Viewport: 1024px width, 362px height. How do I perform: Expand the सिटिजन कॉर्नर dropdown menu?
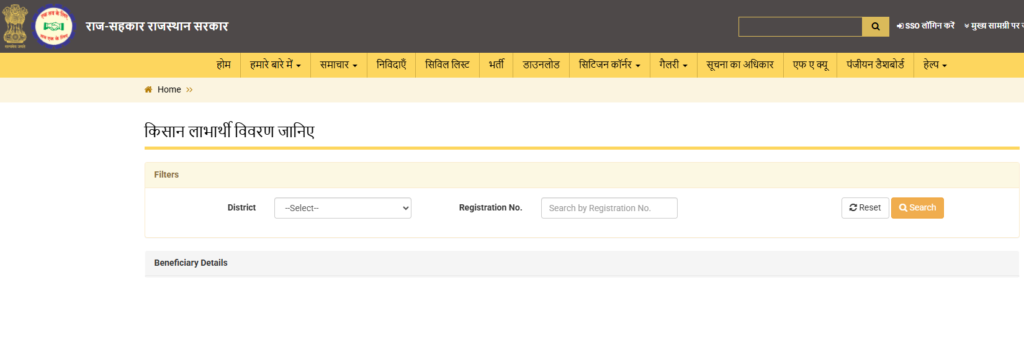tap(609, 65)
